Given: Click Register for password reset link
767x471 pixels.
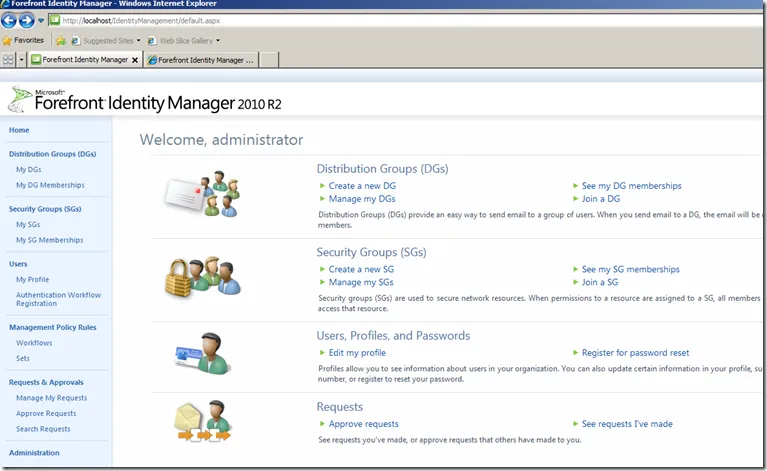Looking at the screenshot, I should (x=635, y=353).
